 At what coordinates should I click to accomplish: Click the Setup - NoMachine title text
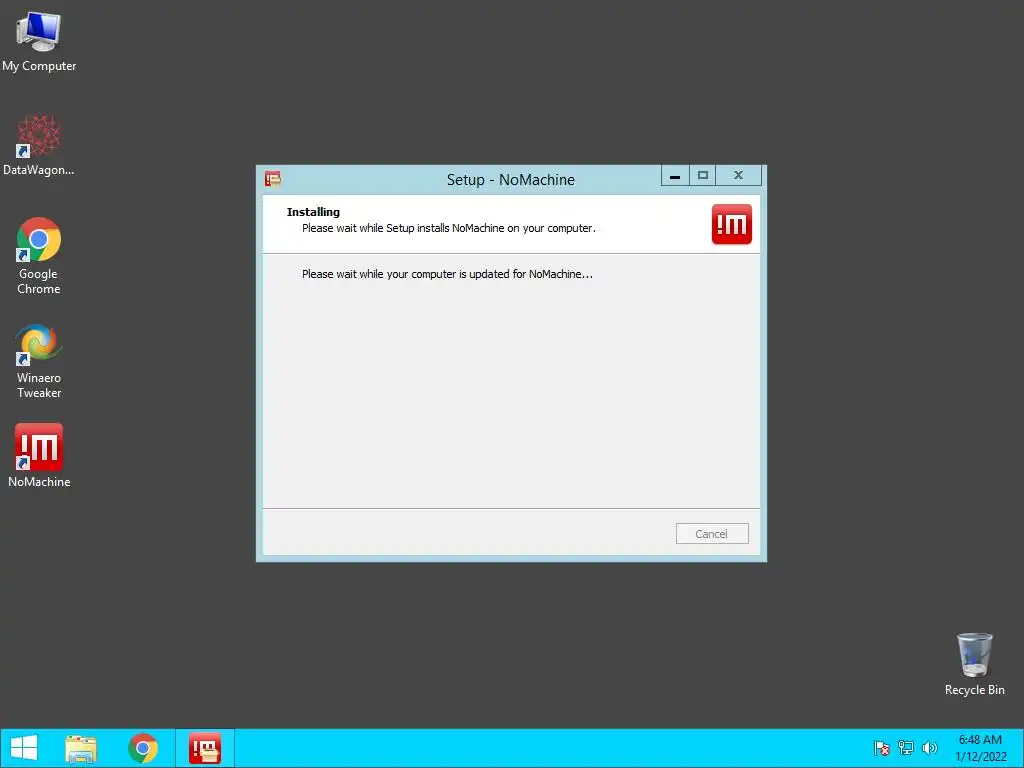pos(511,180)
